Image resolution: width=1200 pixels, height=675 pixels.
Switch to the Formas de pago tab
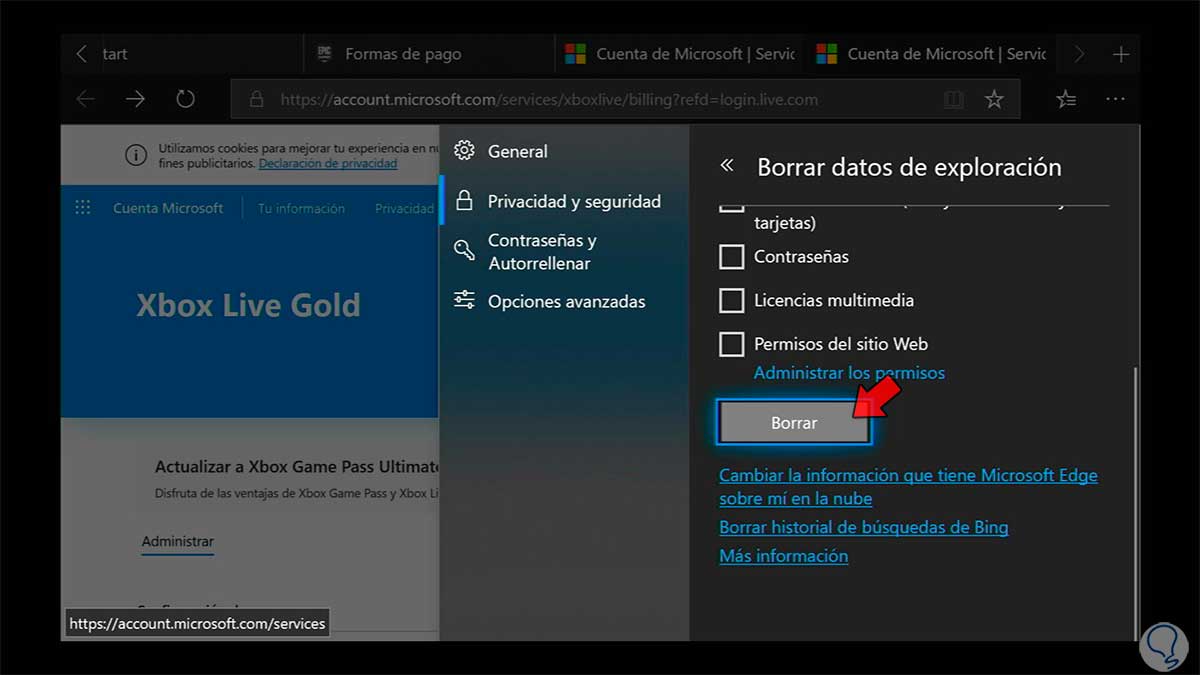click(429, 54)
